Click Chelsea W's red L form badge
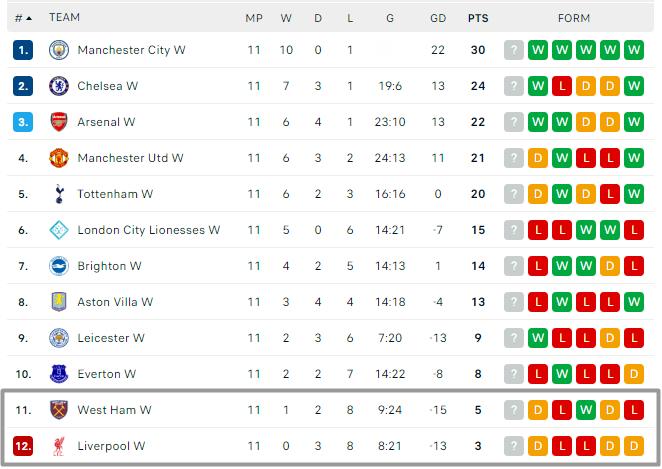 click(562, 86)
